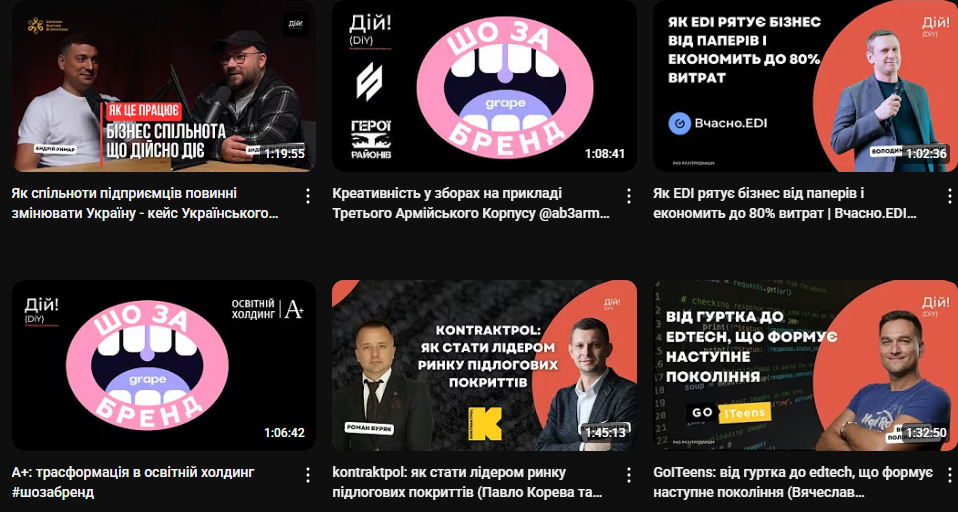Viewport: 958px width, 512px height.
Task: Open title 'Креативність у зборах на прикладі'
Action: [471, 203]
